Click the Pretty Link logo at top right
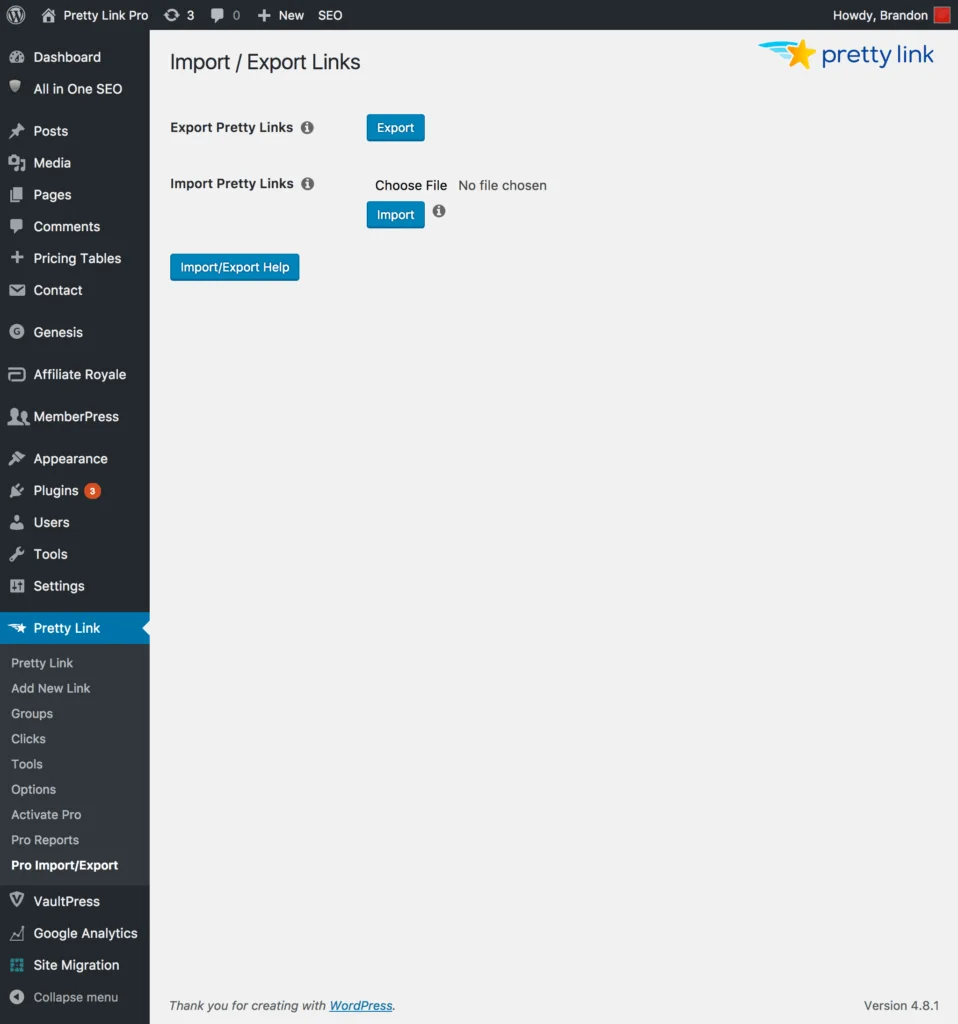Viewport: 958px width, 1024px height. pyautogui.click(x=846, y=56)
